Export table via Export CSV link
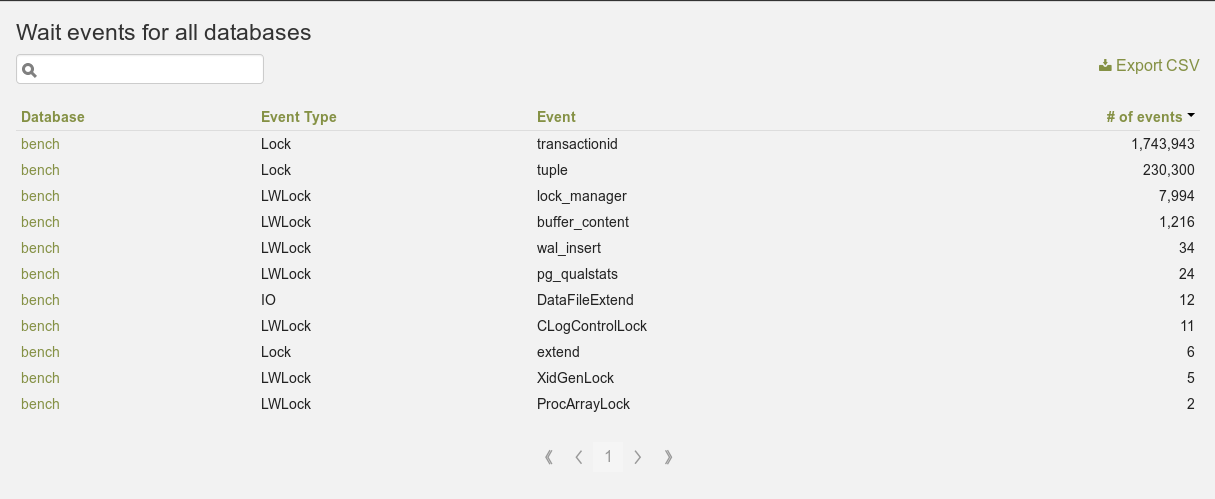The image size is (1215, 499). 1148,66
